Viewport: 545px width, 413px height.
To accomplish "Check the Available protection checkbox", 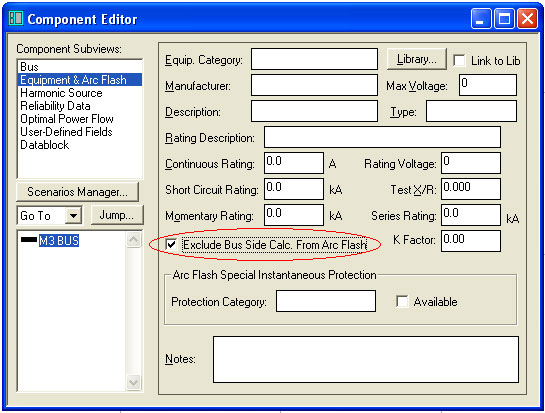I will tap(402, 301).
